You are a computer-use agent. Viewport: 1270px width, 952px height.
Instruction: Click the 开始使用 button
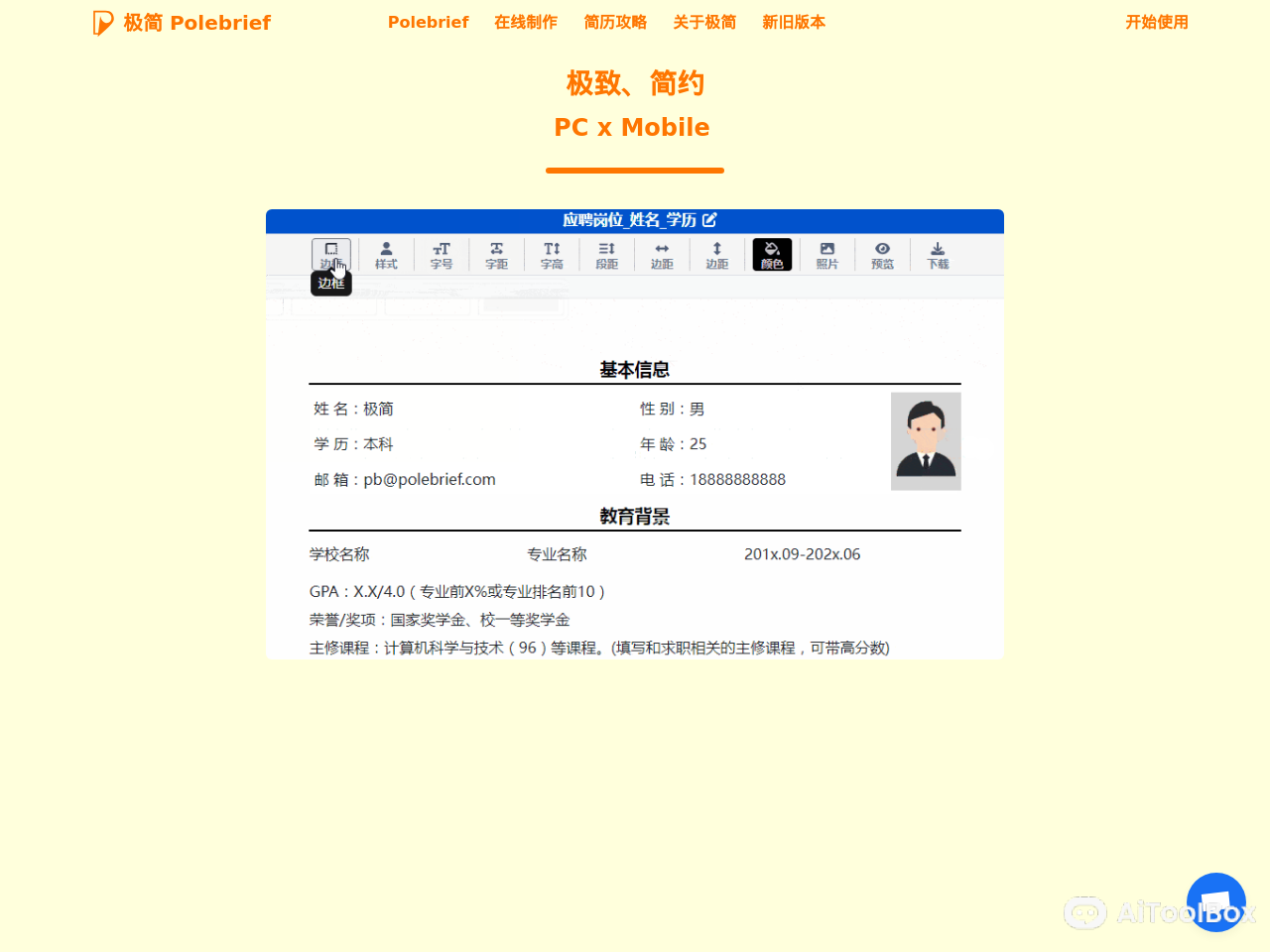click(1157, 22)
